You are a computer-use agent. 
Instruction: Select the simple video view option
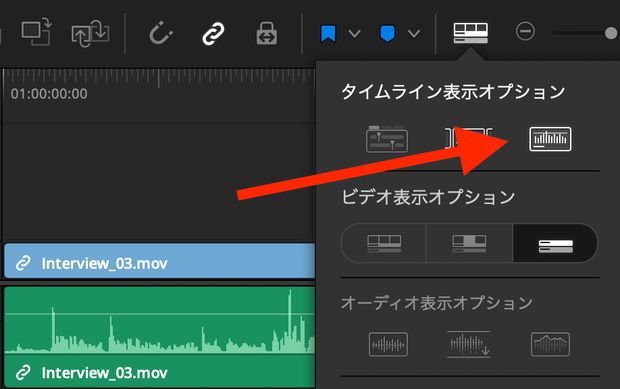click(555, 243)
